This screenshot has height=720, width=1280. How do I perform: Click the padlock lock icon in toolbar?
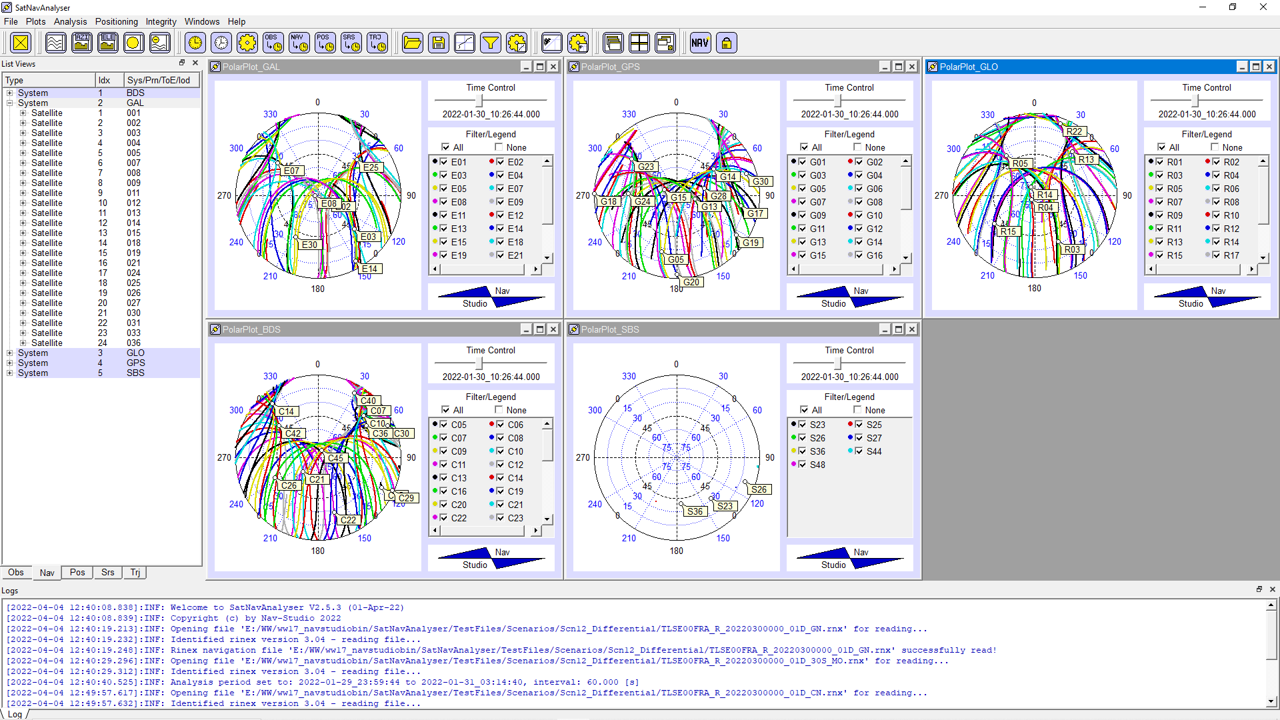[726, 42]
